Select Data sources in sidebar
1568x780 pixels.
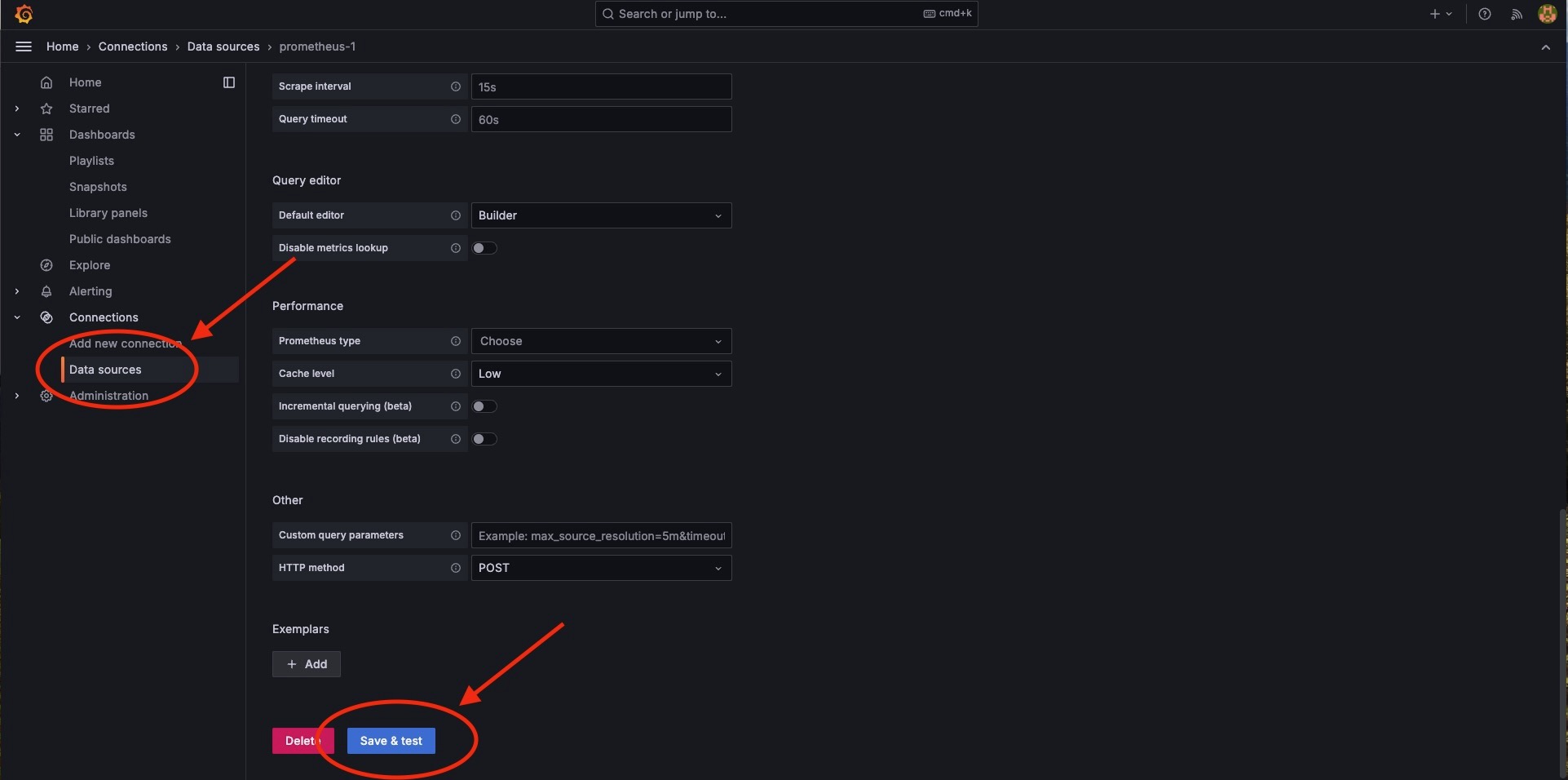pos(150,370)
